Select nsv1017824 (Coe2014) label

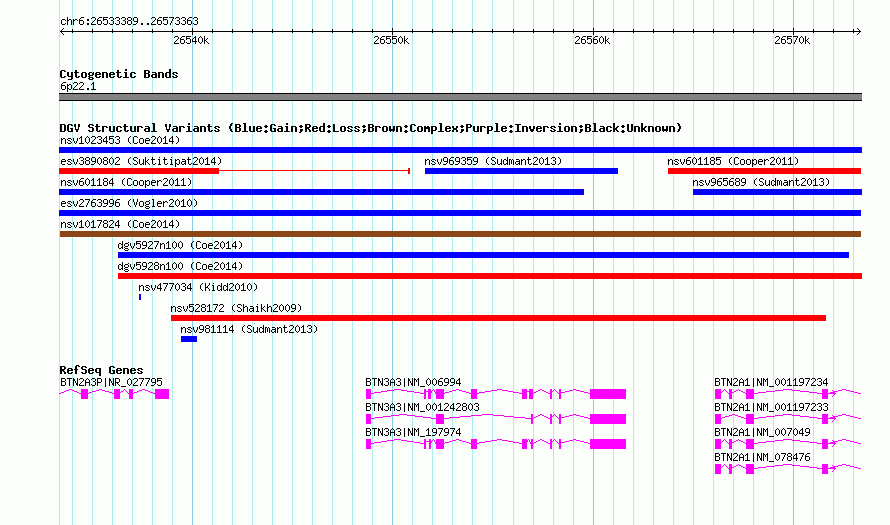click(x=120, y=224)
